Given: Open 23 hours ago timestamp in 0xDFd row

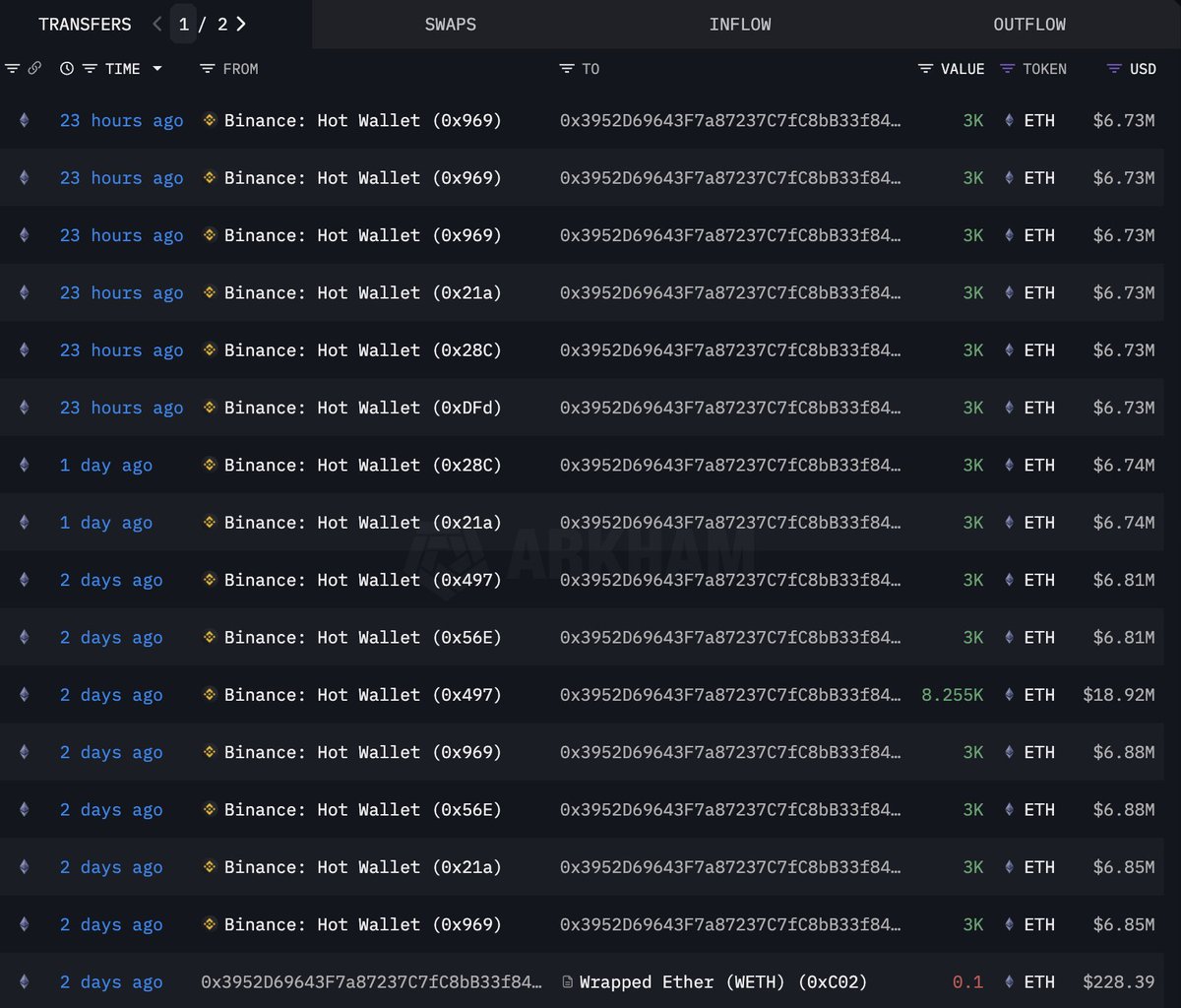Looking at the screenshot, I should tap(121, 408).
